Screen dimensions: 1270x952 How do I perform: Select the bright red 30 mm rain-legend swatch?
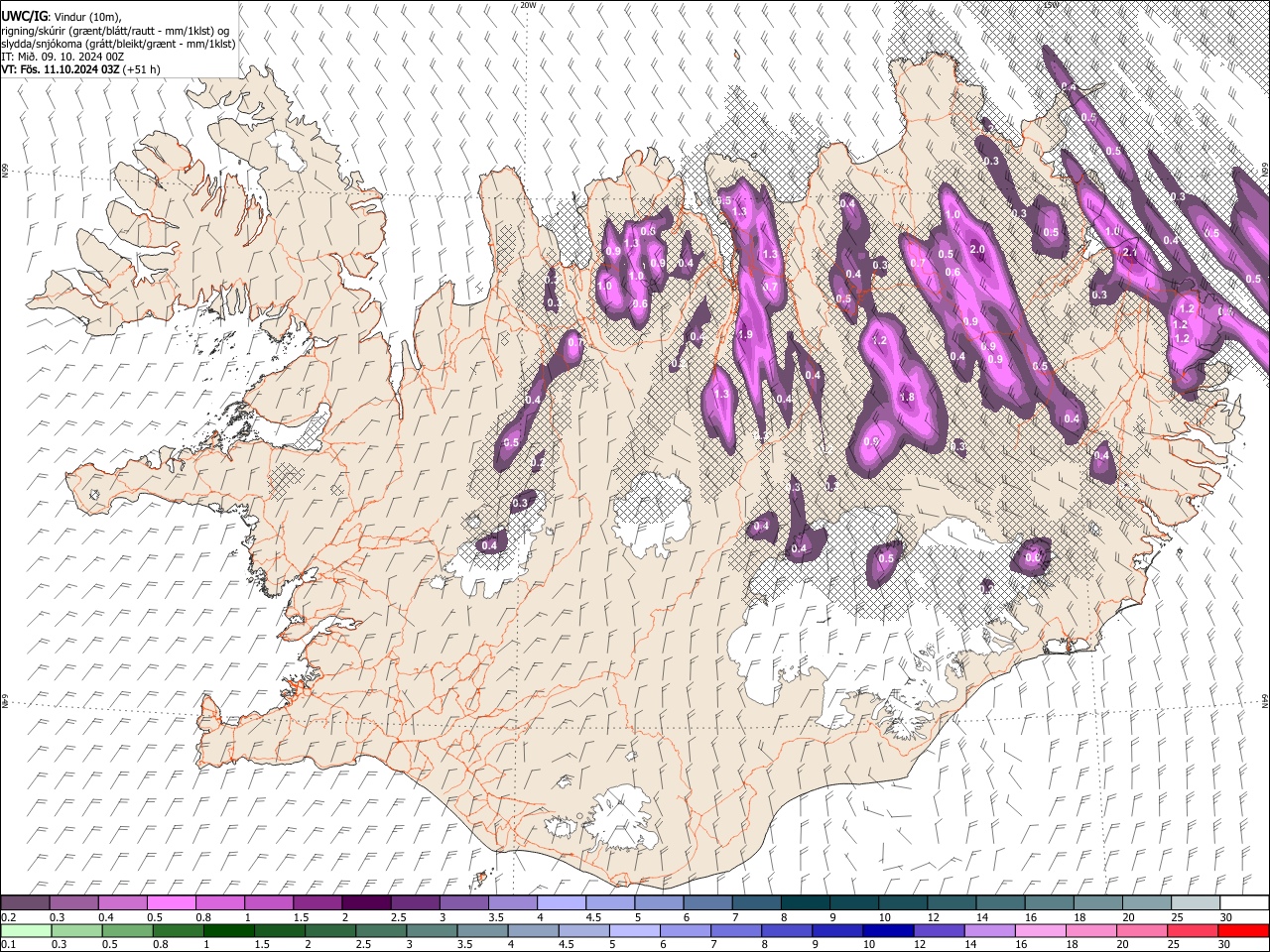[x=1243, y=930]
